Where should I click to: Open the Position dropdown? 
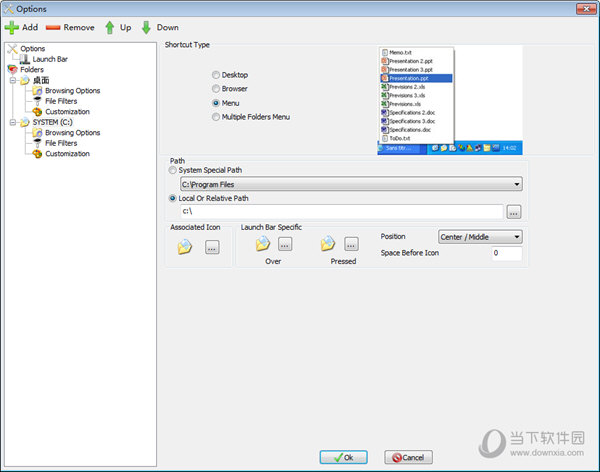(x=480, y=237)
